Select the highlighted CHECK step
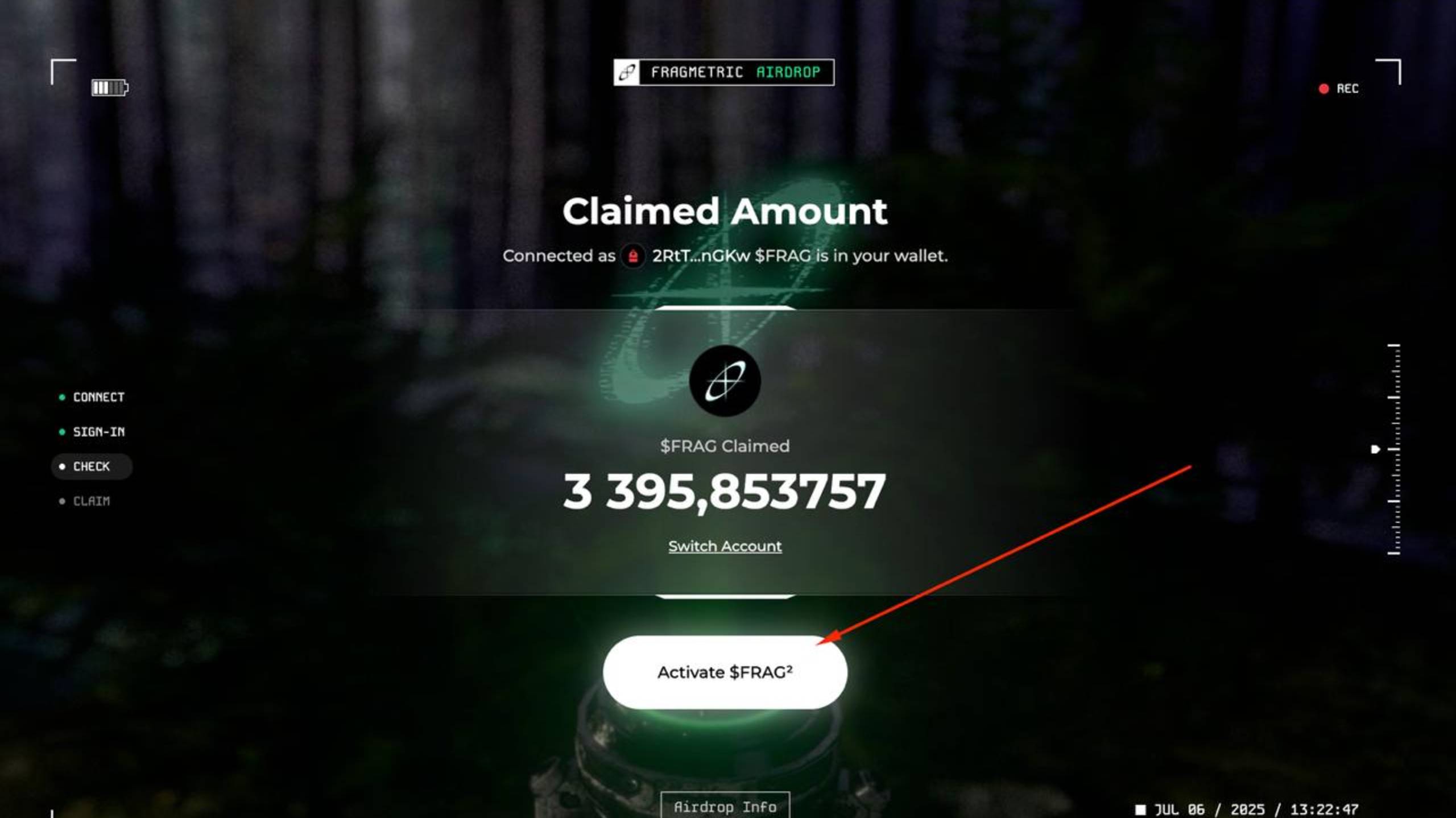The image size is (1456, 818). pos(92,466)
